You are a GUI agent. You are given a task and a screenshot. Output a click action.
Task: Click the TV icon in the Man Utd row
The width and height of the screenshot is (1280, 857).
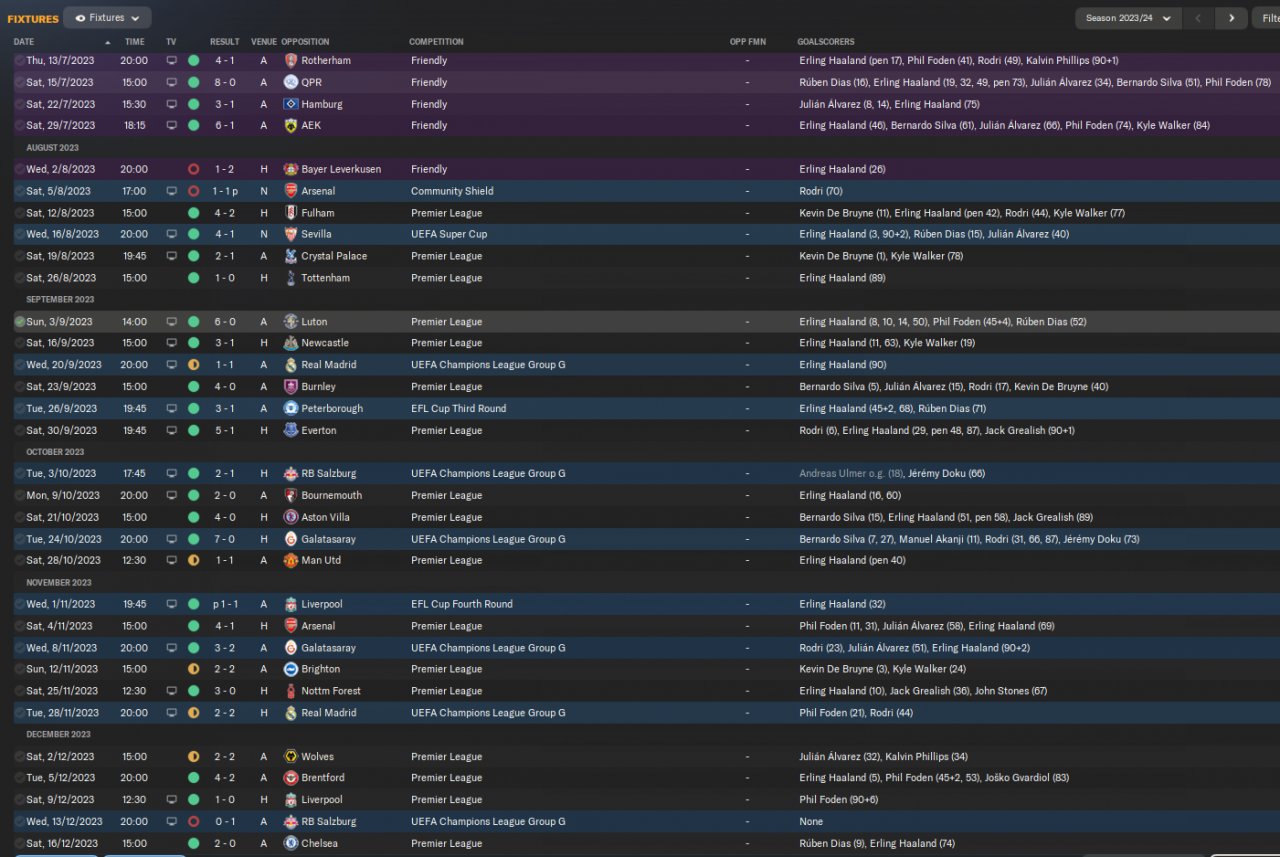(172, 561)
